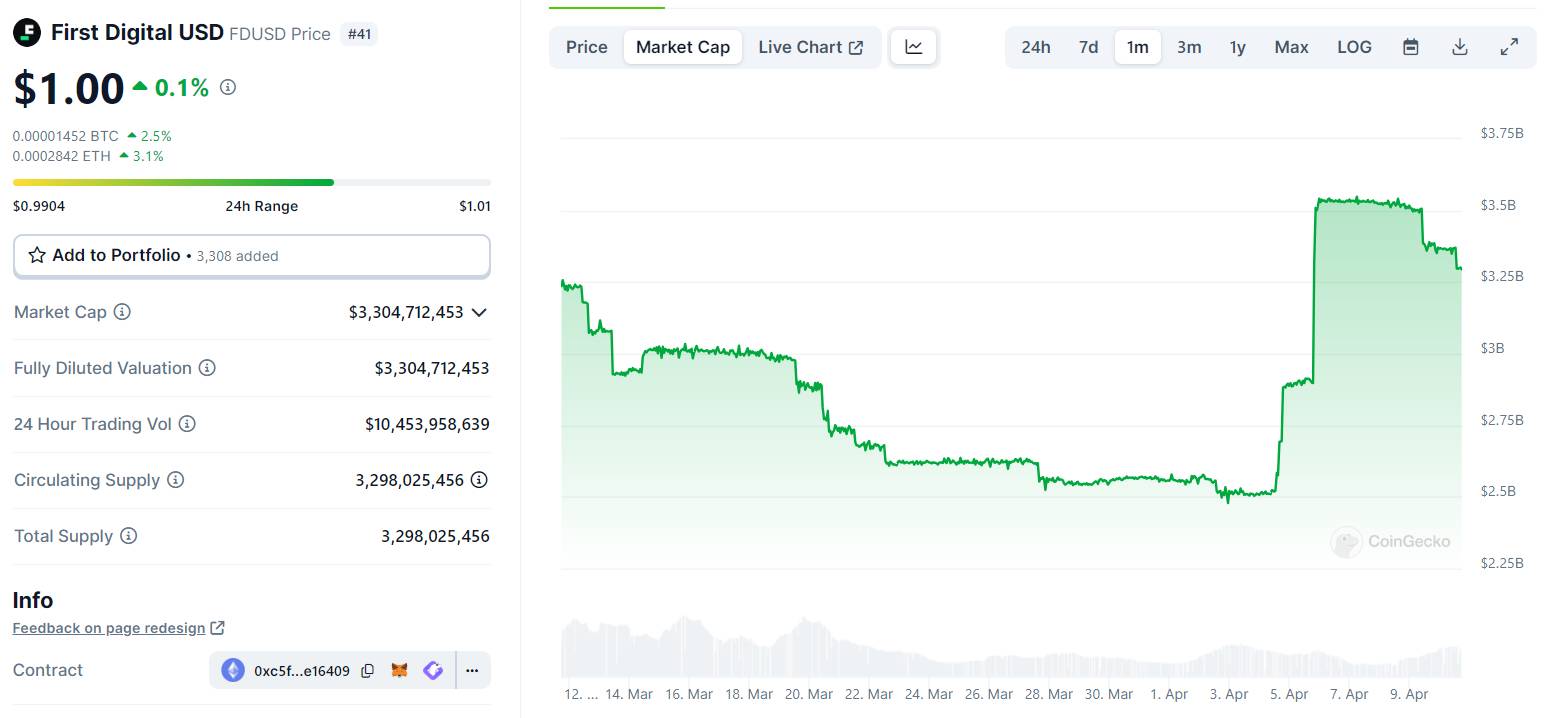Show 24 Hour Trading Vol info icon
Image resolution: width=1555 pixels, height=718 pixels.
[187, 424]
